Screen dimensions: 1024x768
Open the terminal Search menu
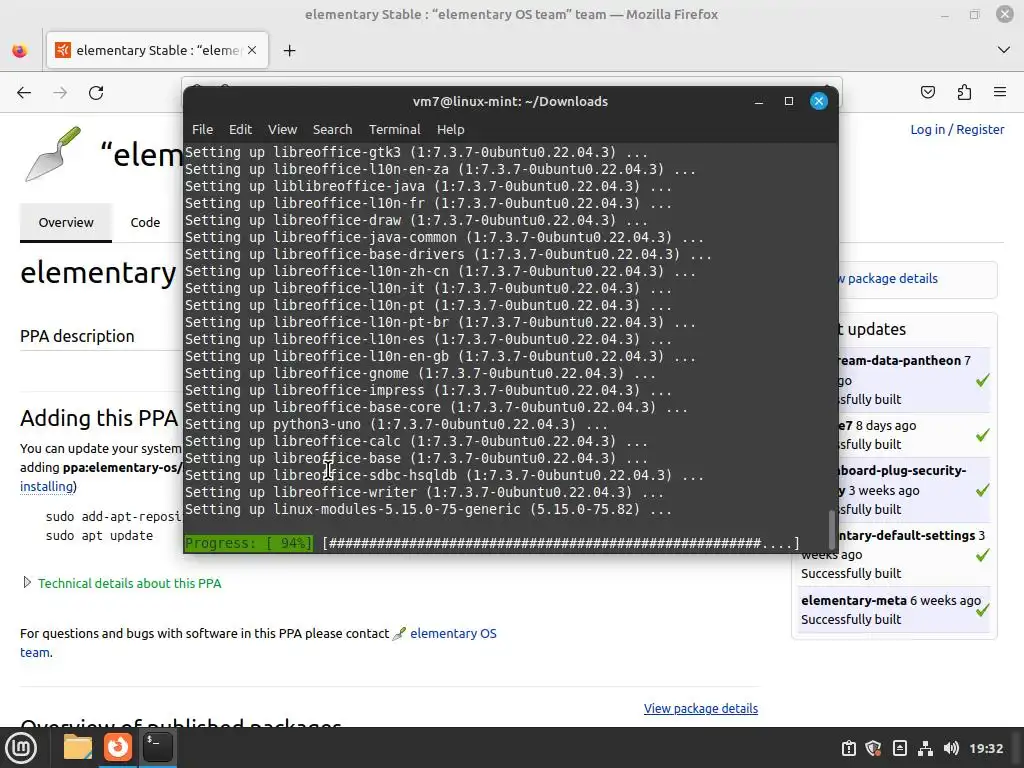332,129
